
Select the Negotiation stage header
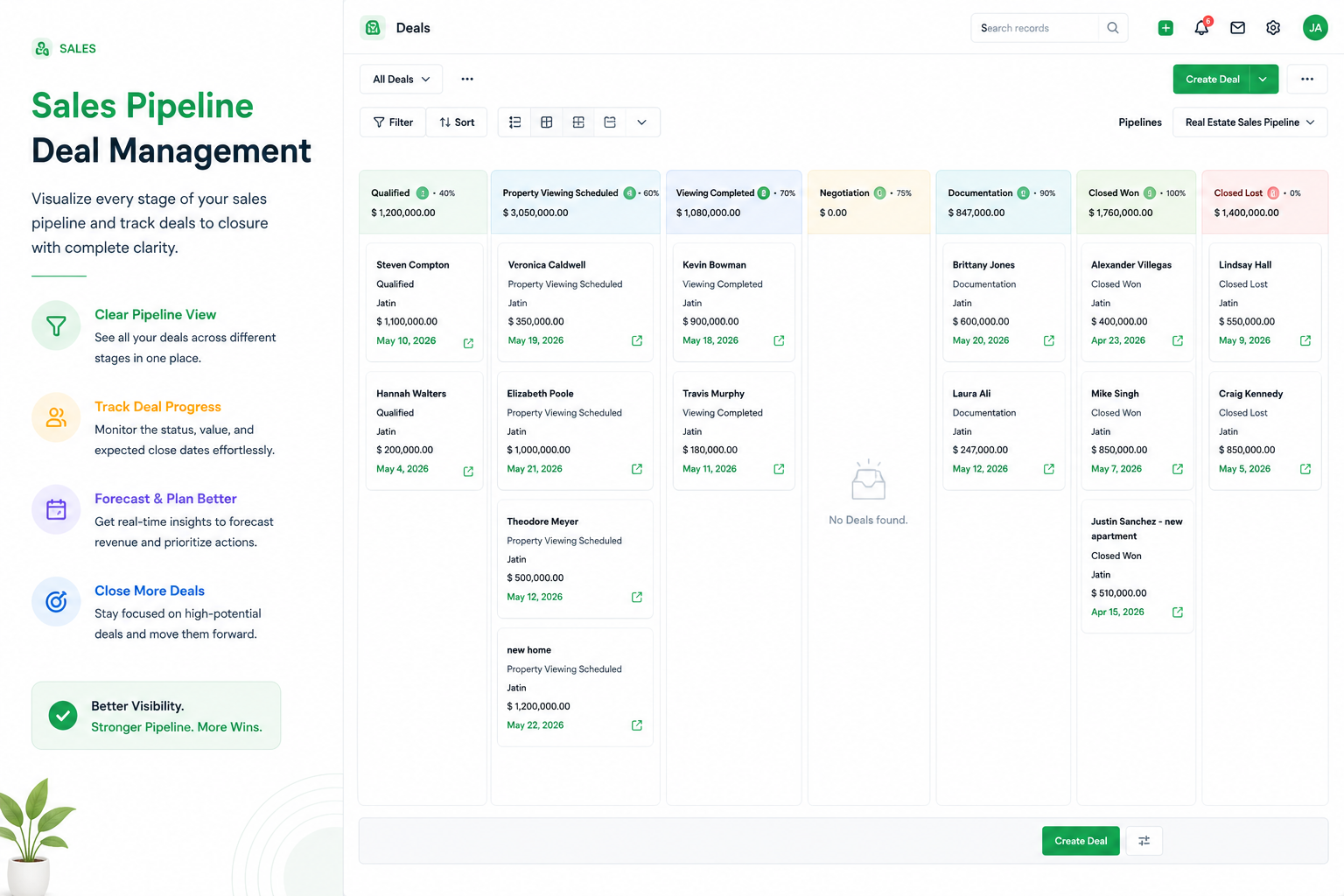(869, 202)
